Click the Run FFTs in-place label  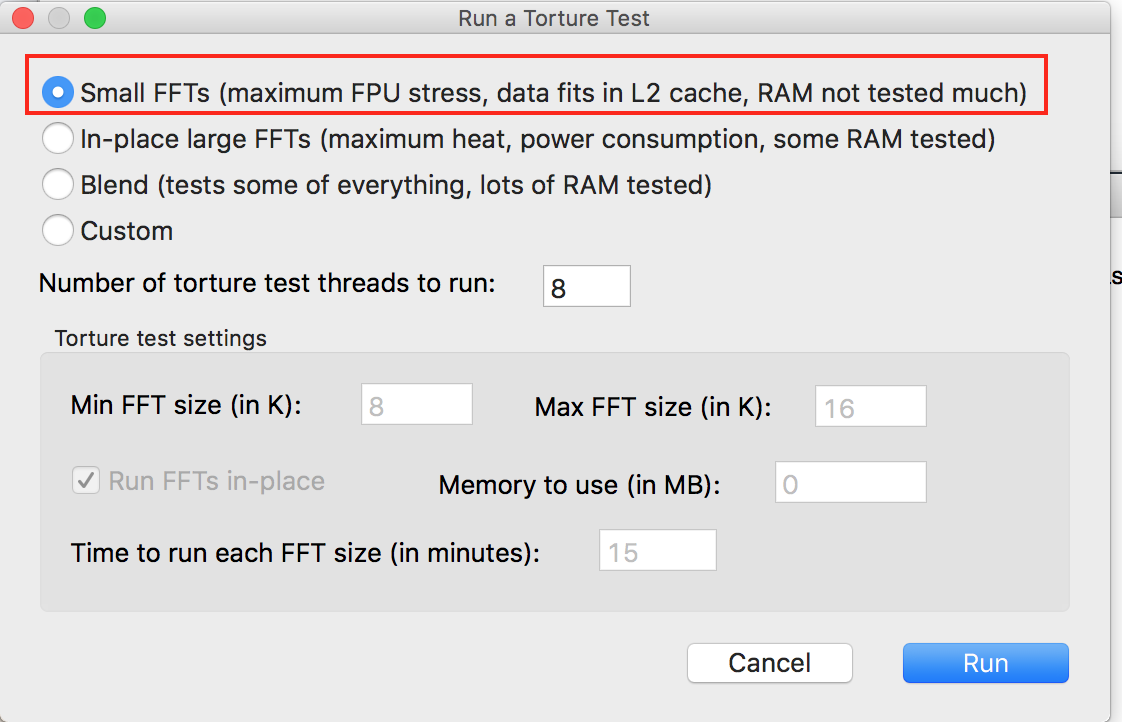pyautogui.click(x=216, y=481)
